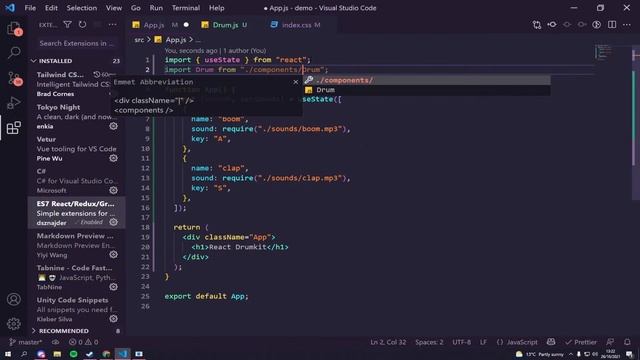Image resolution: width=640 pixels, height=360 pixels.
Task: Synchronize changes cloud icon in status bar
Action: [56, 342]
